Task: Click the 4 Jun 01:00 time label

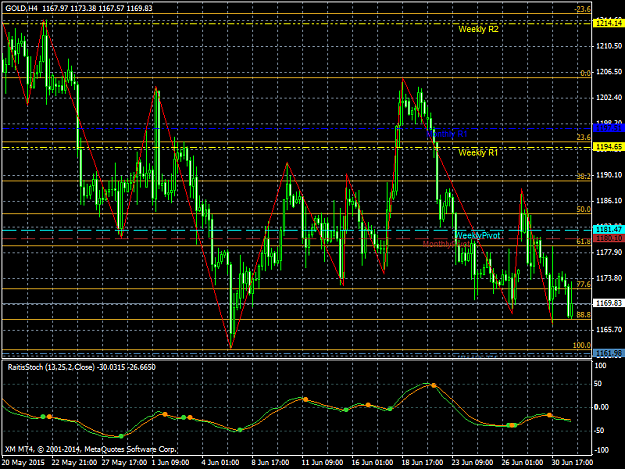Action: click(x=220, y=462)
